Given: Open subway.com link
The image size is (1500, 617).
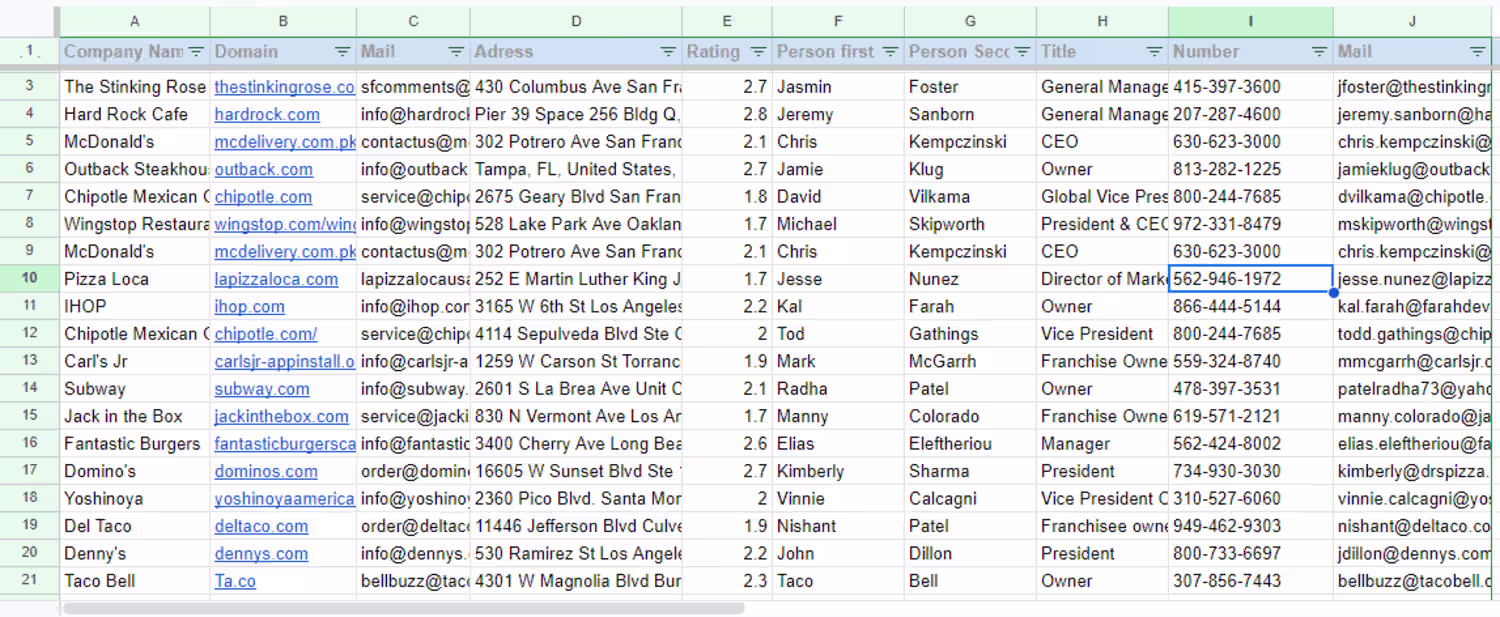Looking at the screenshot, I should 262,389.
